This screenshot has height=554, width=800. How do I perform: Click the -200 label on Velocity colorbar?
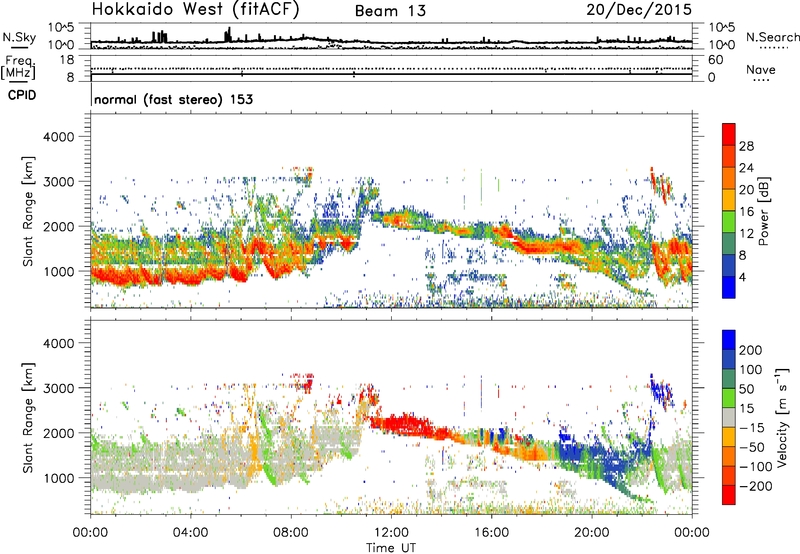754,486
